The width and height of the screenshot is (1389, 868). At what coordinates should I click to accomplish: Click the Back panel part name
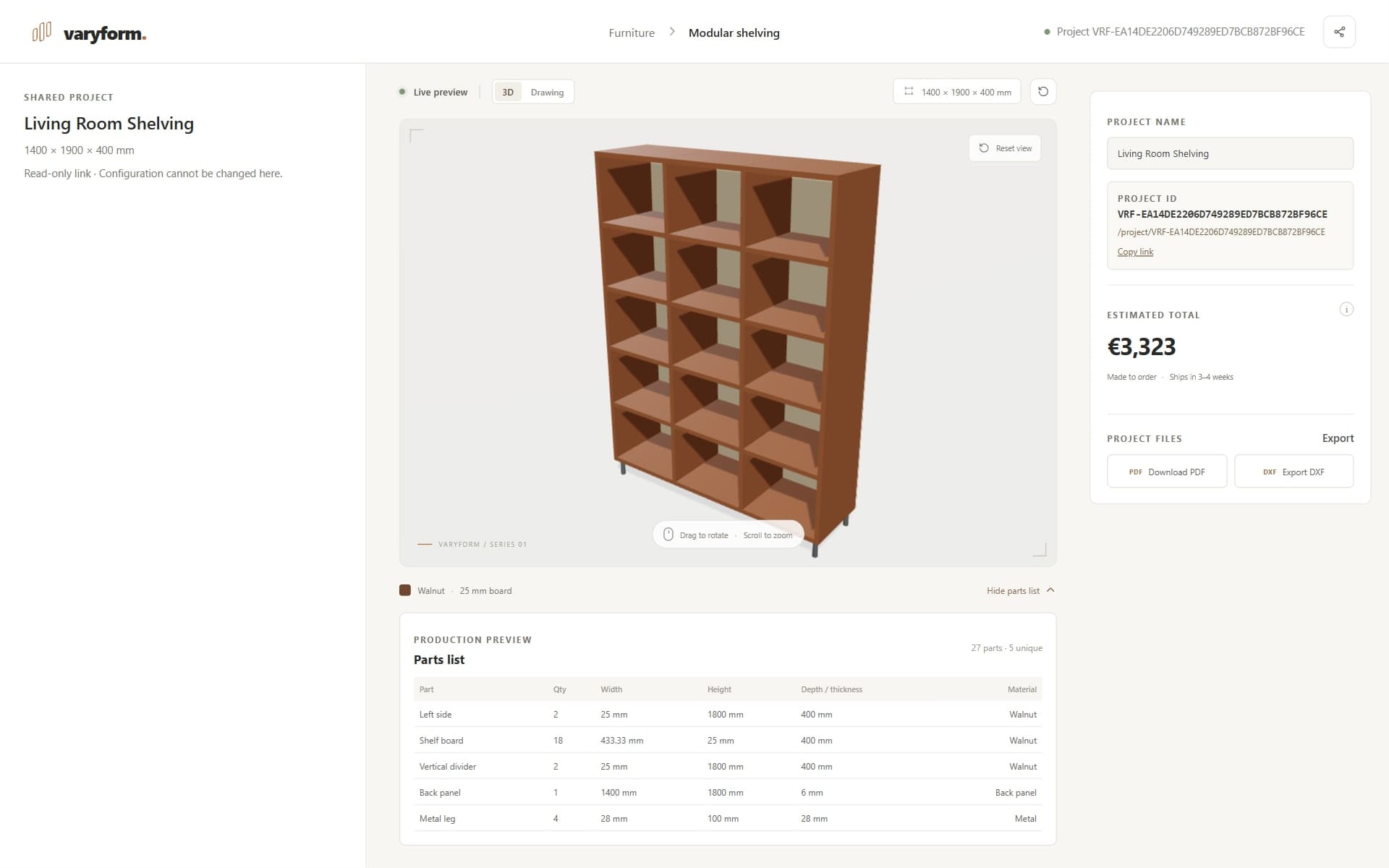[440, 793]
